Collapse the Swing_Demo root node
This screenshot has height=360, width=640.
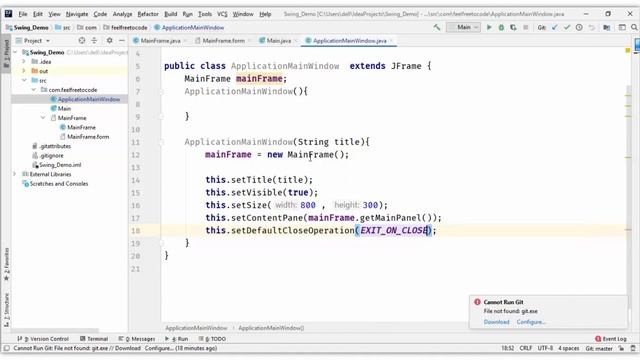16,52
